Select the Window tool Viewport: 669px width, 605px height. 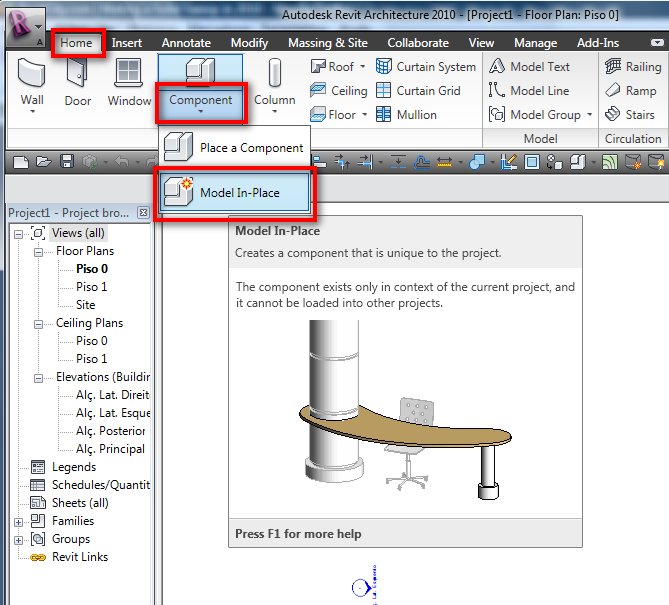point(129,82)
